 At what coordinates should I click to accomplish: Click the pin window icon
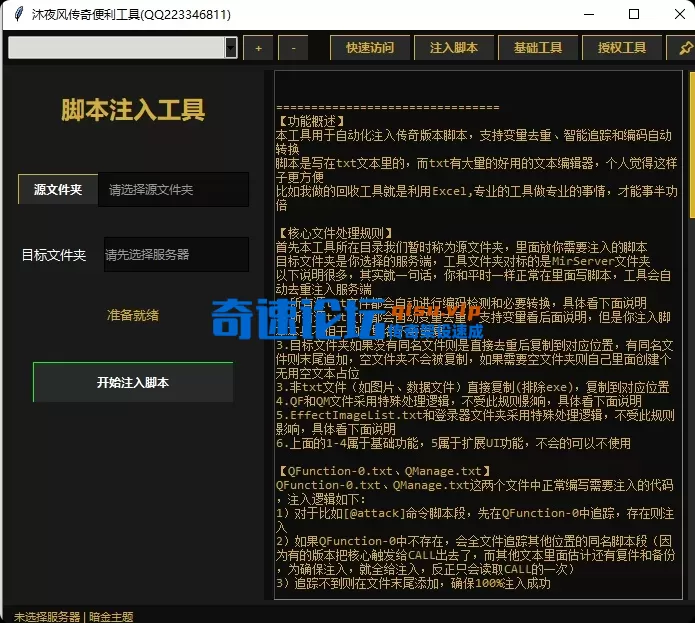(684, 48)
